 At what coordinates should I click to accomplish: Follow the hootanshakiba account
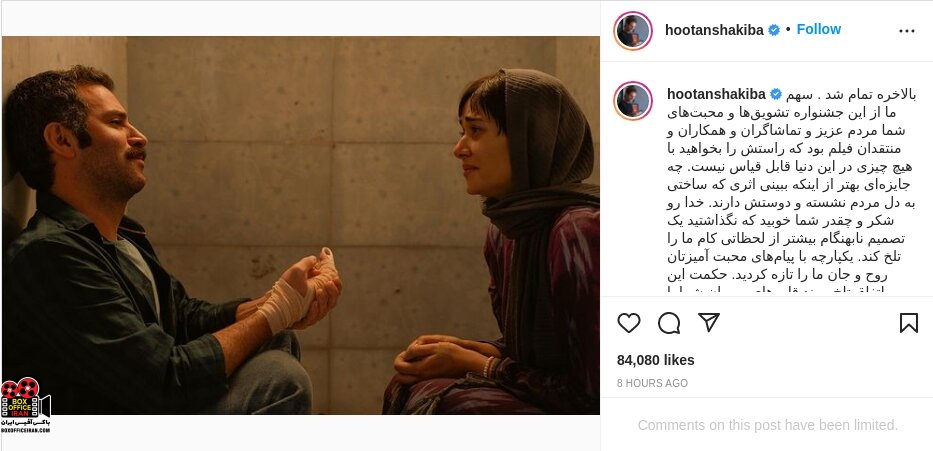(819, 29)
